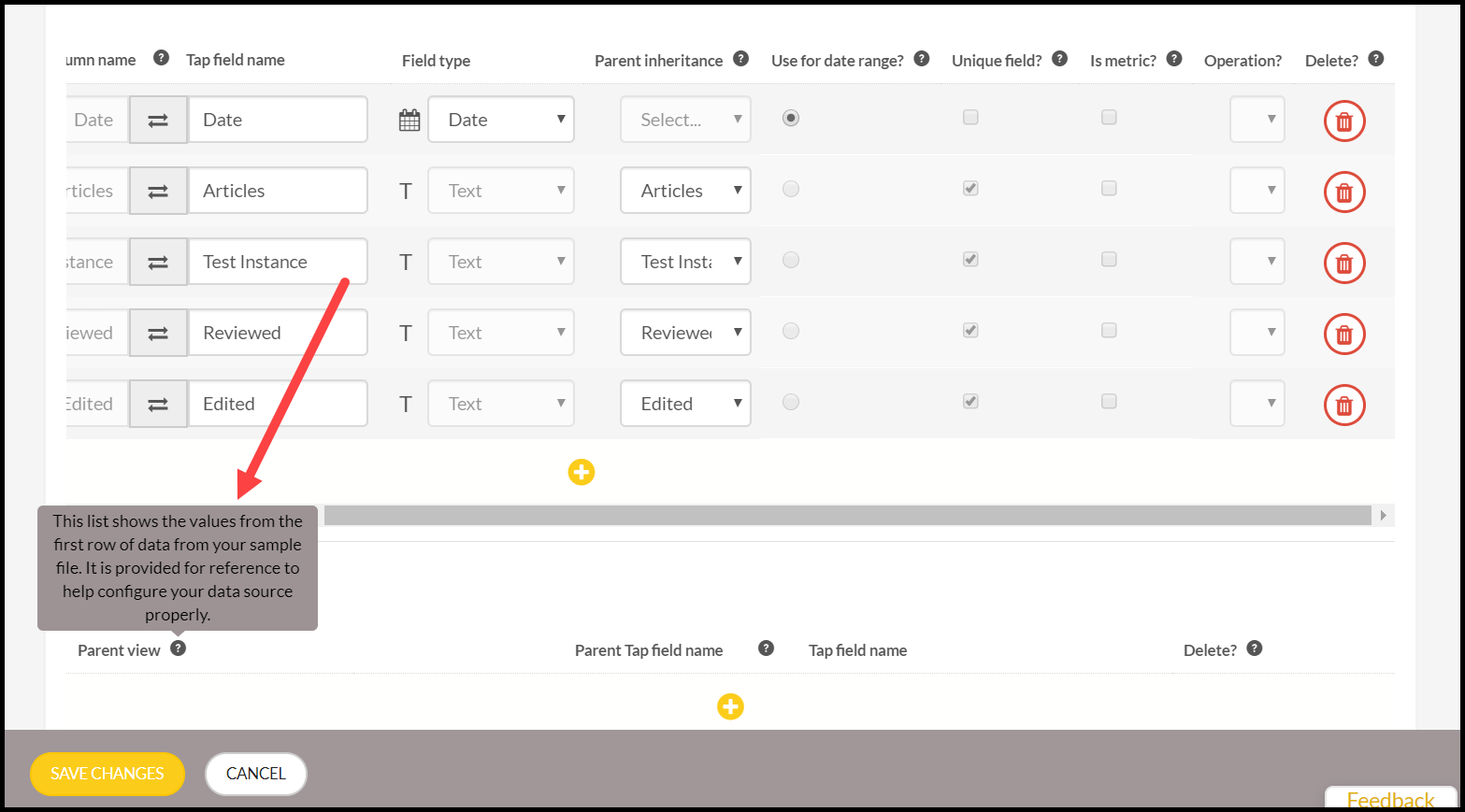Click swap arrows button in Reviewed row

point(158,333)
